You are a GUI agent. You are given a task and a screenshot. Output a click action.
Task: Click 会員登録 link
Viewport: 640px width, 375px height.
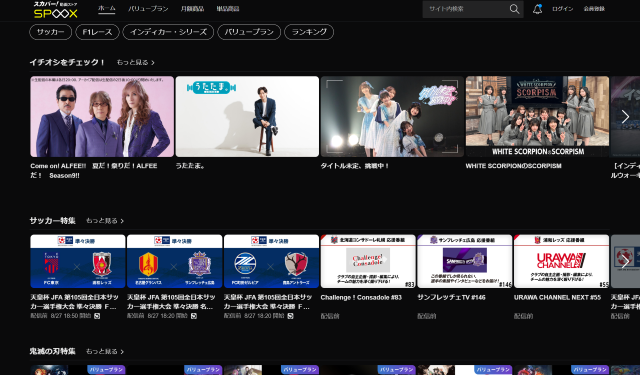(594, 9)
